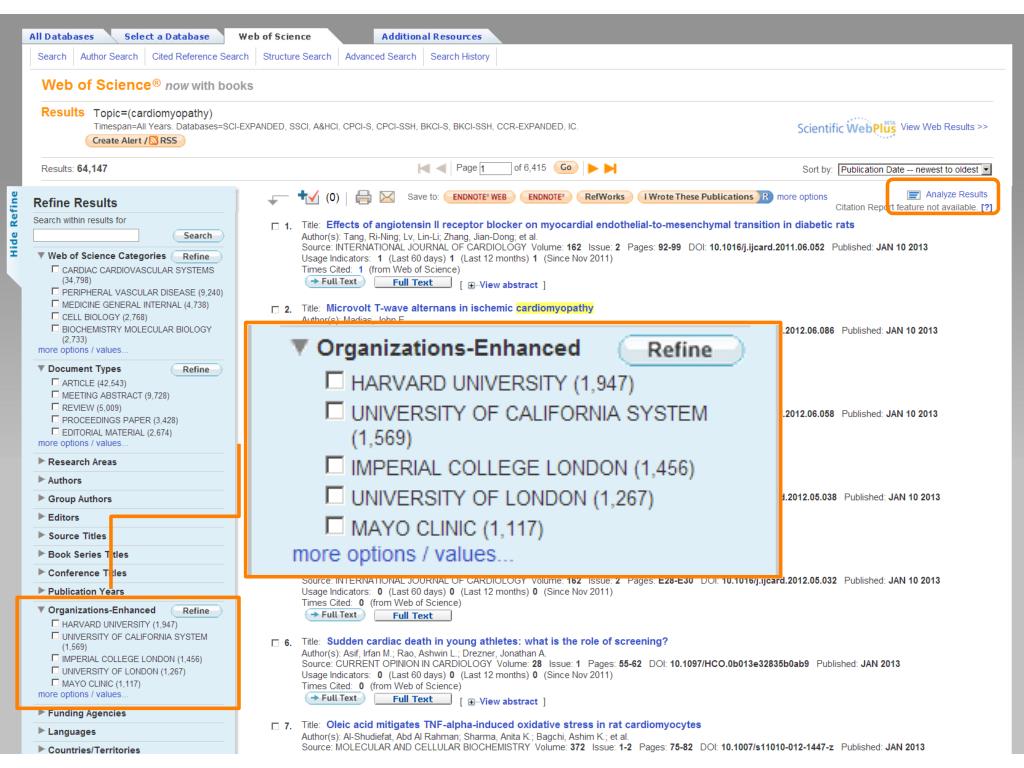Viewport: 1024px width, 768px height.
Task: Open the Sudden cardiac death article title
Action: [497, 641]
